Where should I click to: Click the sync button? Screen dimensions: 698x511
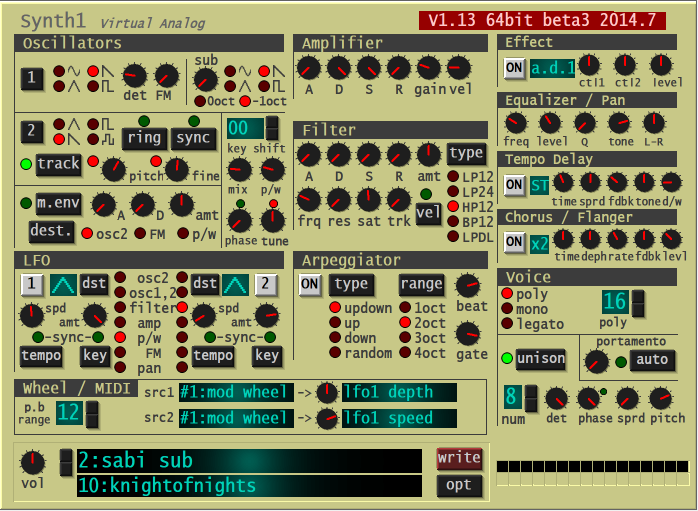click(193, 138)
